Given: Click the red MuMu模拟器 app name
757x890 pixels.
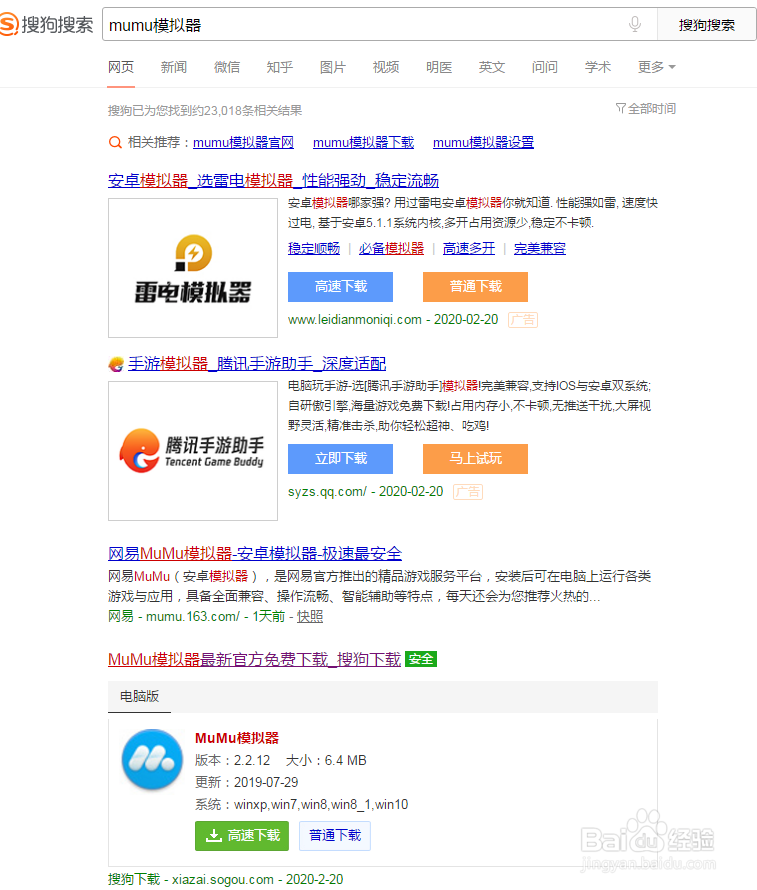Looking at the screenshot, I should [x=237, y=738].
